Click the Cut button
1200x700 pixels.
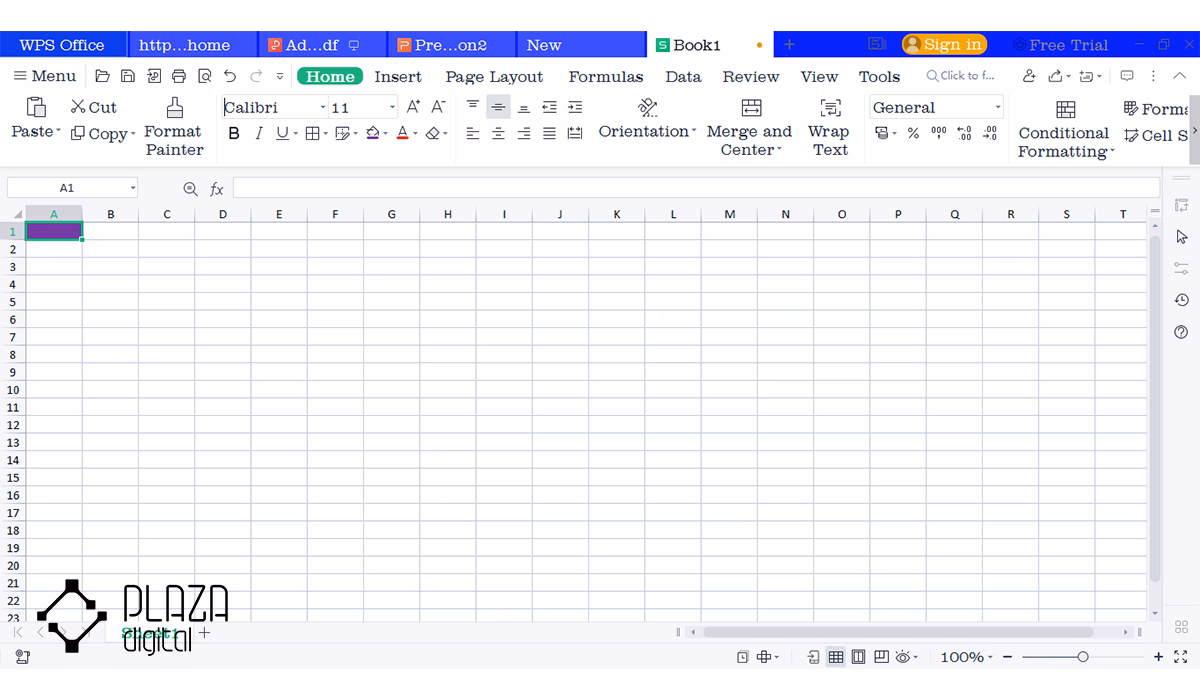pos(93,107)
